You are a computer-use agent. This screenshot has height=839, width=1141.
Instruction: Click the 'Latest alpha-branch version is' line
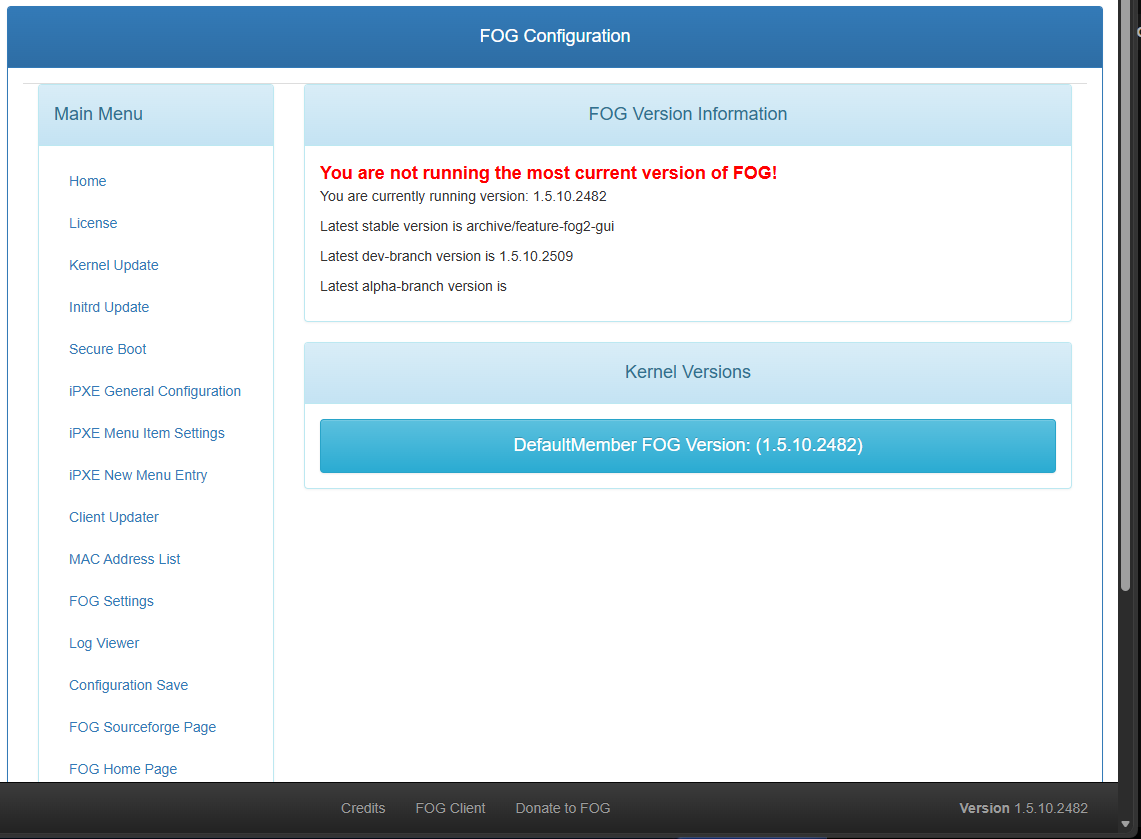[413, 287]
